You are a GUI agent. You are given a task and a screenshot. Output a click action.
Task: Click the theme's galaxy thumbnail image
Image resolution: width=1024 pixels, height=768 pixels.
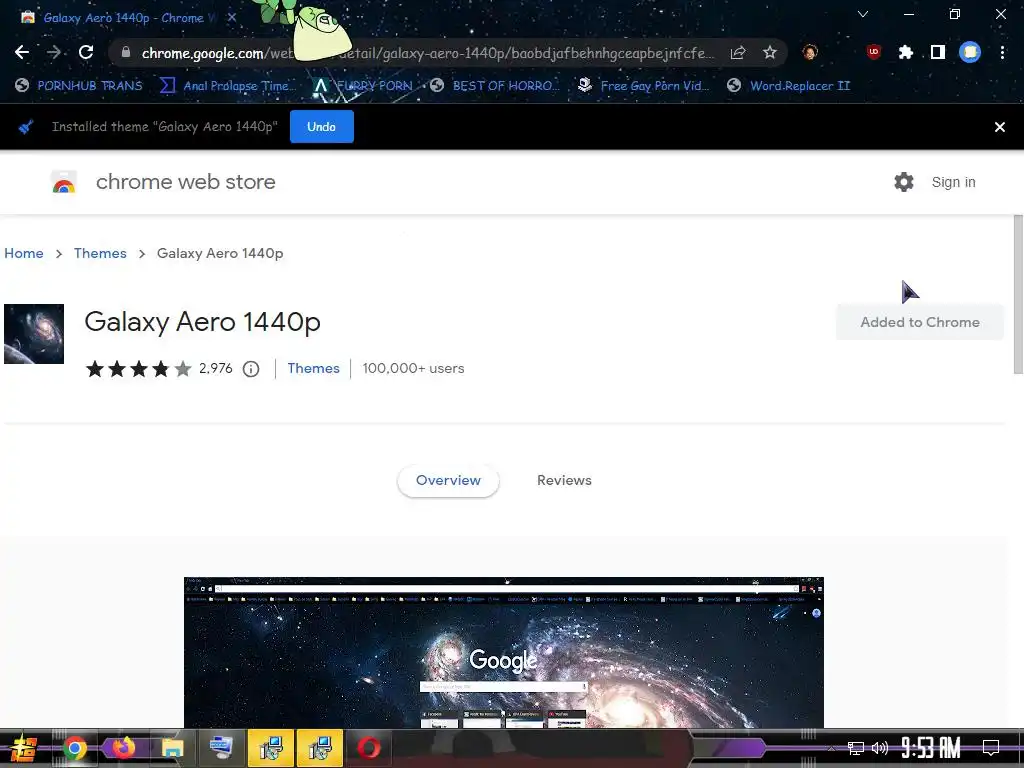point(34,334)
